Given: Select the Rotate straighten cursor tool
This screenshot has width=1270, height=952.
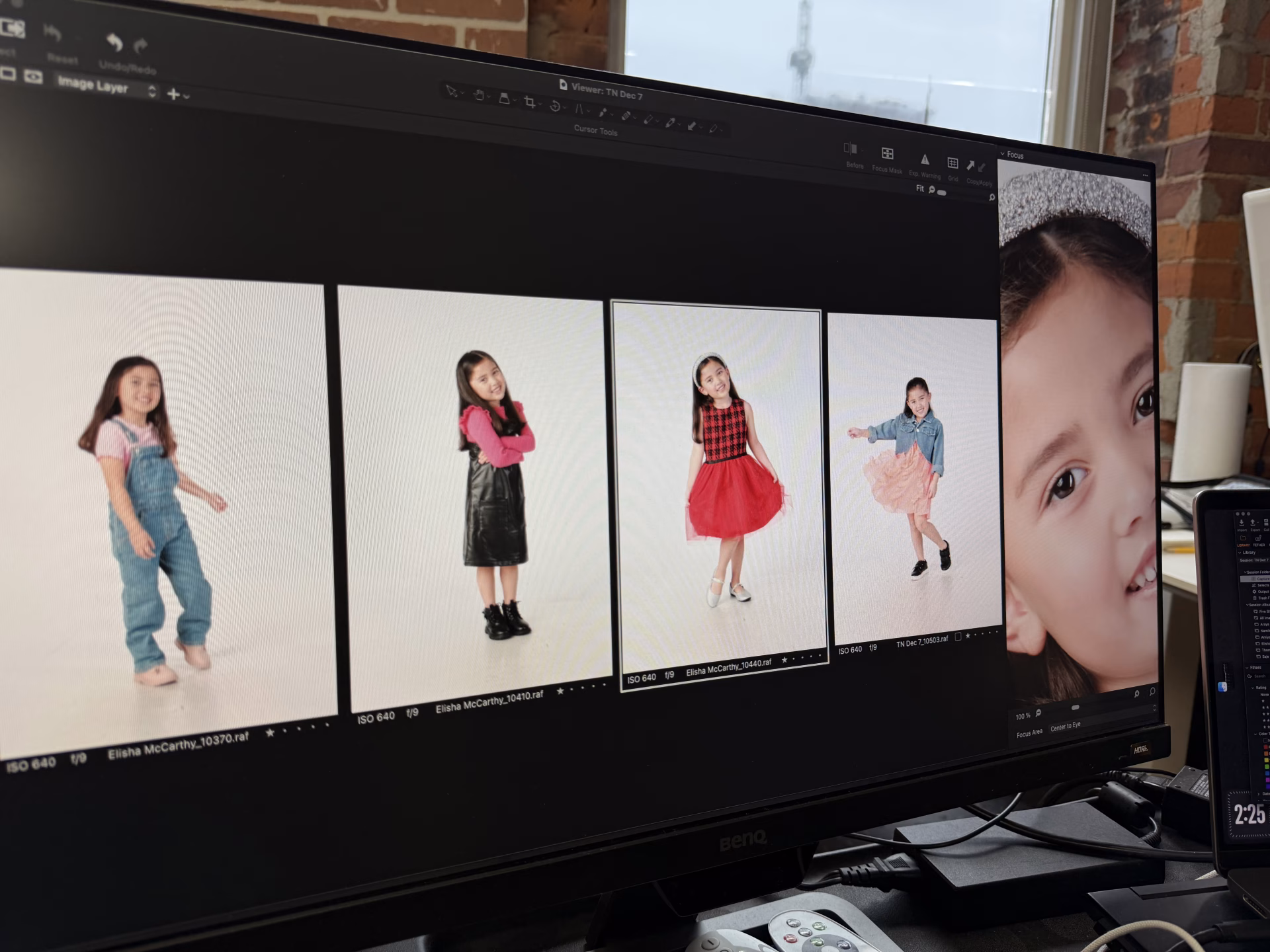Looking at the screenshot, I should (555, 106).
